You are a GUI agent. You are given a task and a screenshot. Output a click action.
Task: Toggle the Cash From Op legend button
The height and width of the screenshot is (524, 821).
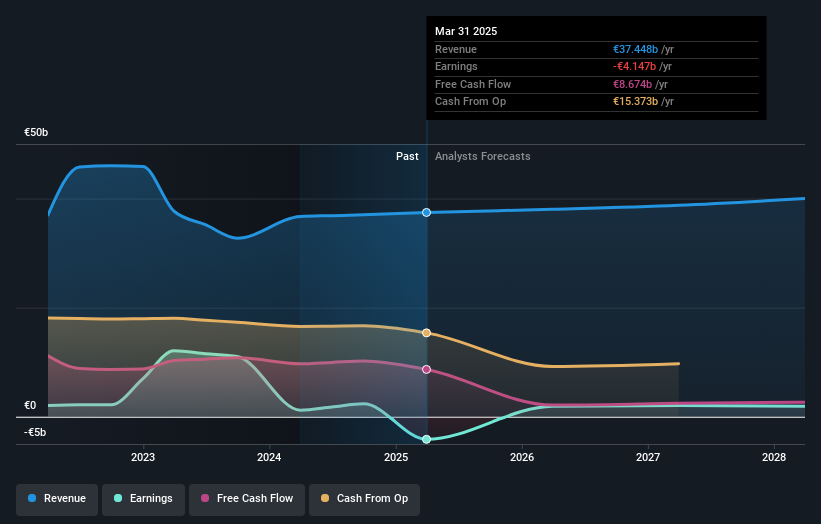coord(364,499)
